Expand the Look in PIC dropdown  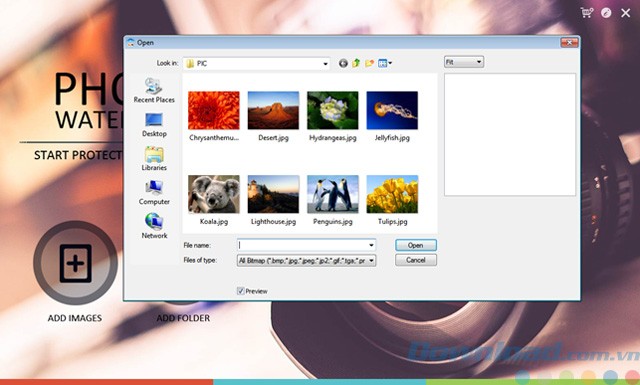click(x=325, y=64)
